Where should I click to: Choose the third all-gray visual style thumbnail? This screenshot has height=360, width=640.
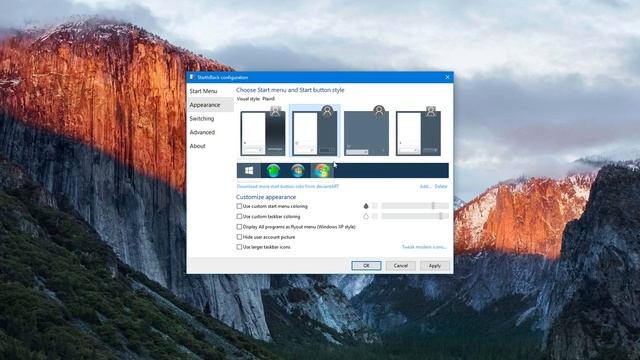(366, 131)
